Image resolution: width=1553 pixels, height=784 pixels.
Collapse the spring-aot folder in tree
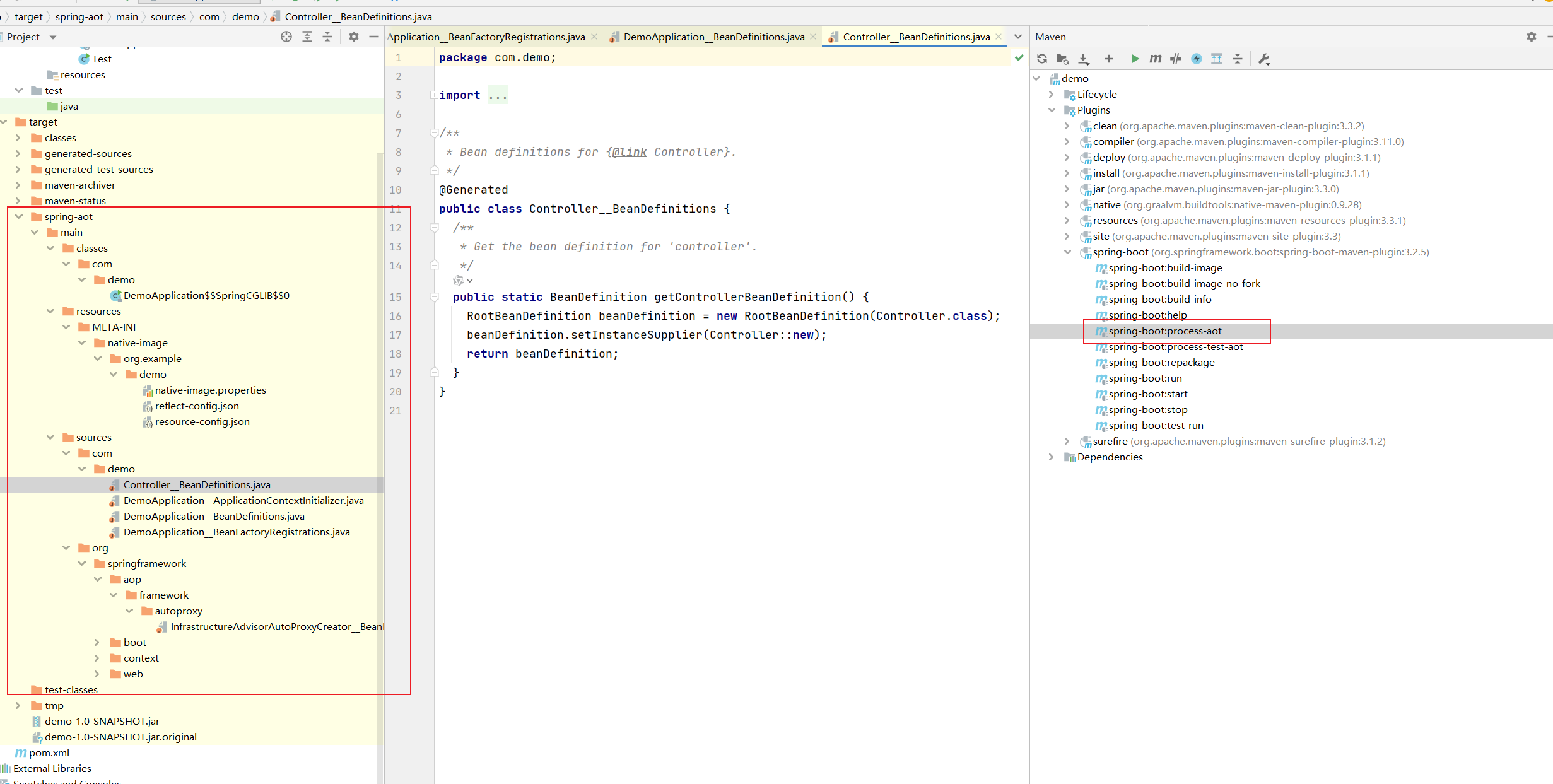pos(19,216)
